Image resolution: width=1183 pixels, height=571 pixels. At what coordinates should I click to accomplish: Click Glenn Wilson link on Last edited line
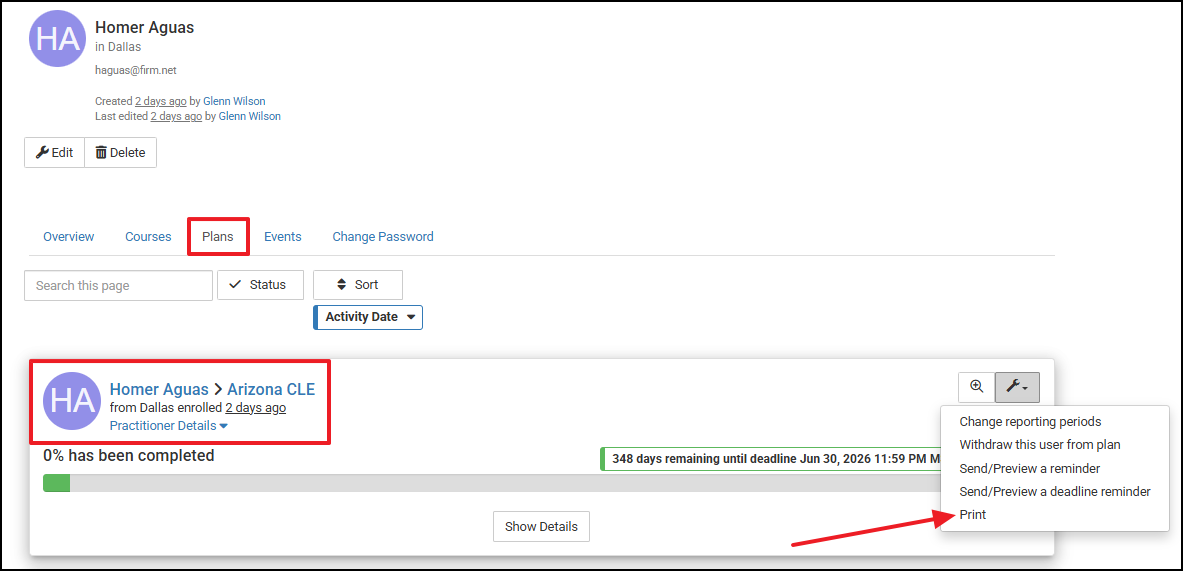[249, 116]
